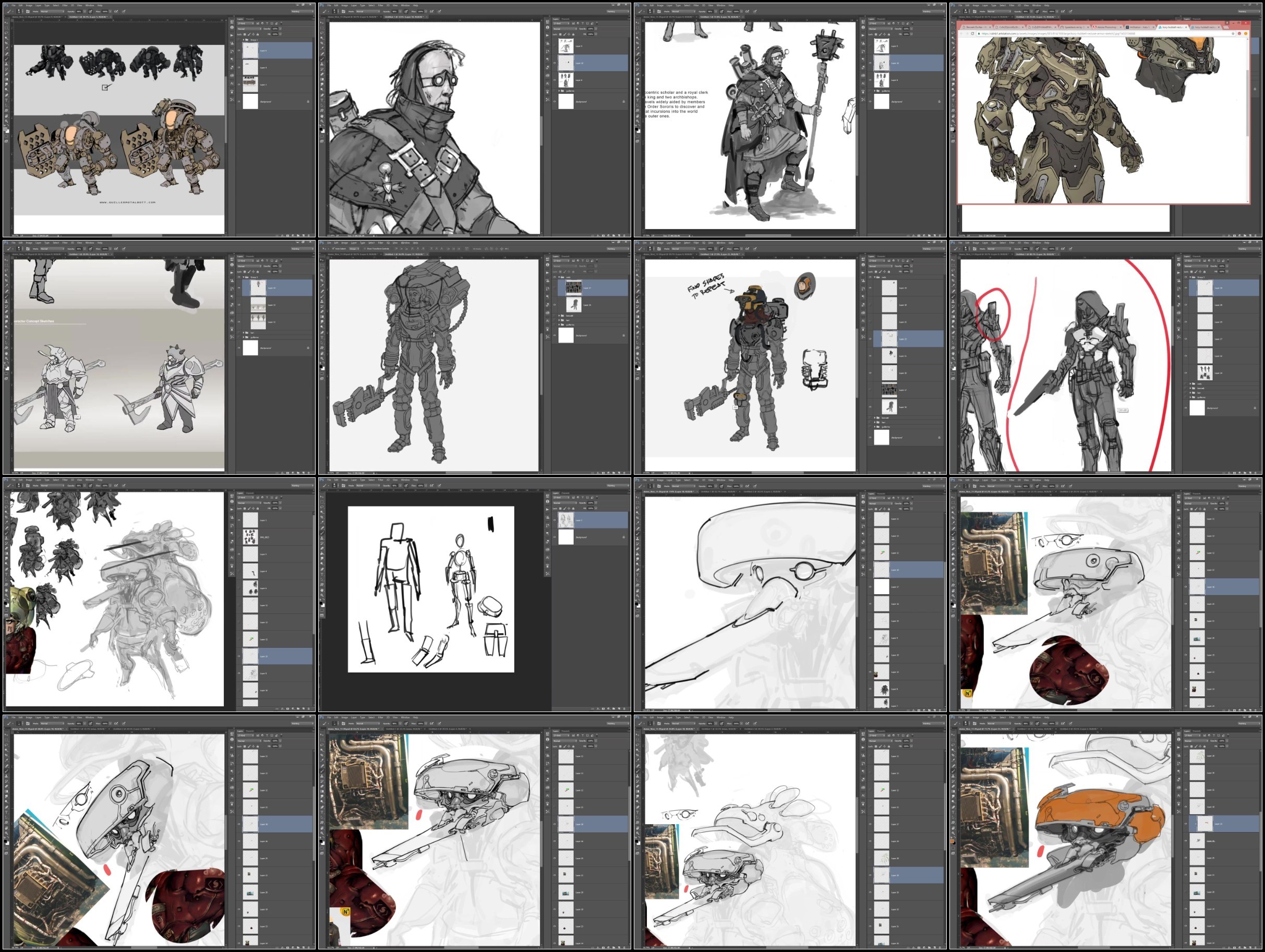Open the layer Opacity arrow in the shield-robots frame
Viewport: 1265px width, 952px height.
coord(281,29)
